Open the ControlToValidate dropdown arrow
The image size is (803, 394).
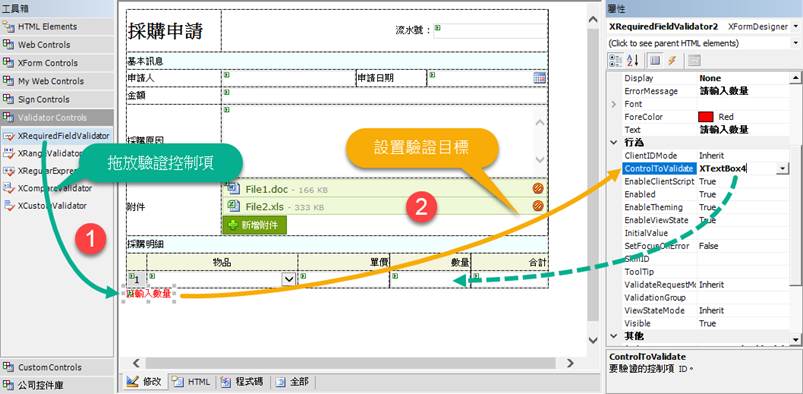783,169
